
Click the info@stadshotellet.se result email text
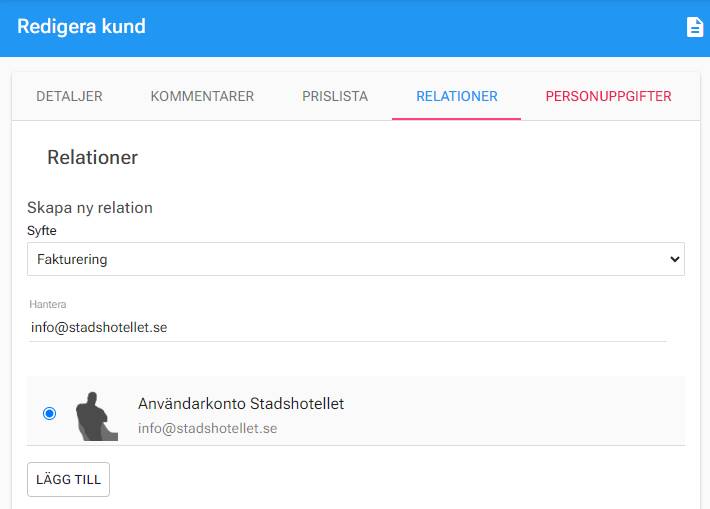pos(207,428)
